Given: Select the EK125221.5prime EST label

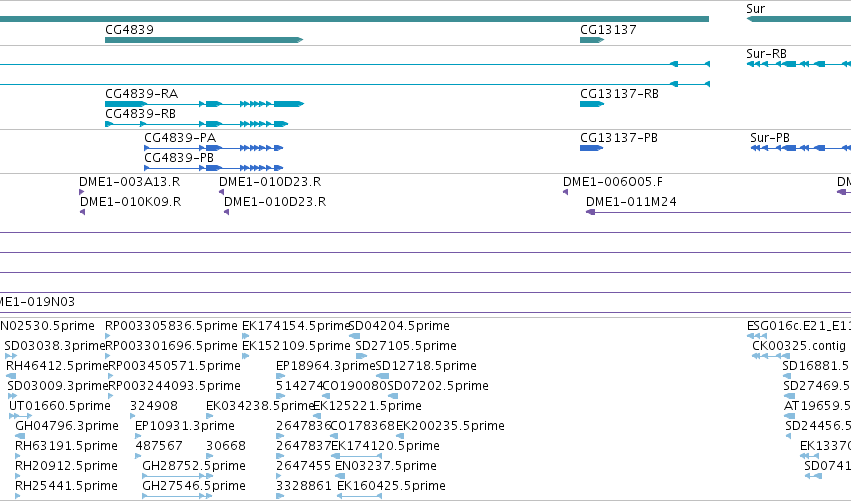Looking at the screenshot, I should (x=367, y=406).
